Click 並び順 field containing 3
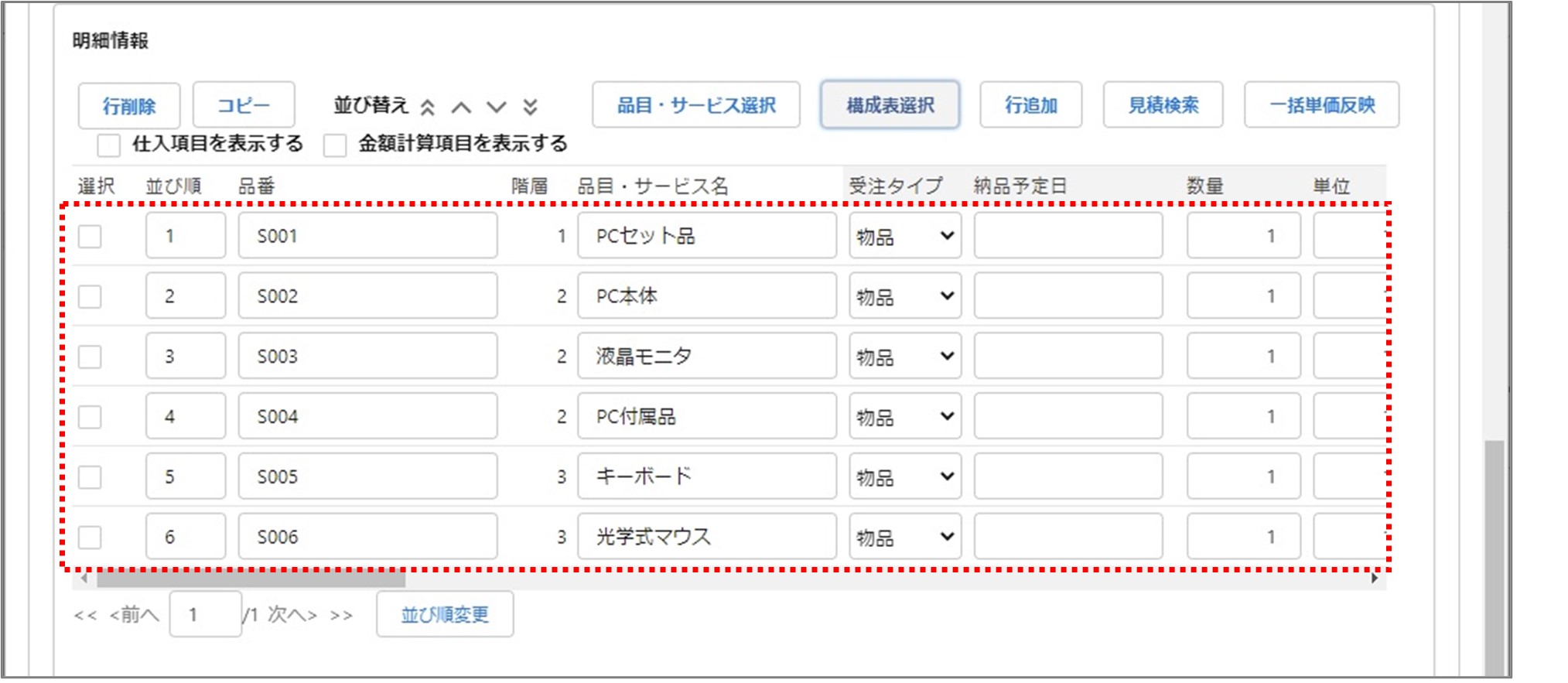The height and width of the screenshot is (683, 1568). click(186, 357)
